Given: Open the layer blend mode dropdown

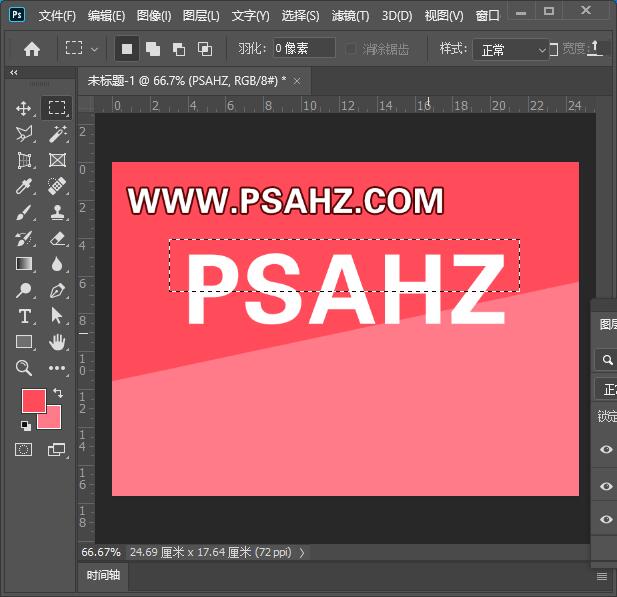Looking at the screenshot, I should click(606, 389).
